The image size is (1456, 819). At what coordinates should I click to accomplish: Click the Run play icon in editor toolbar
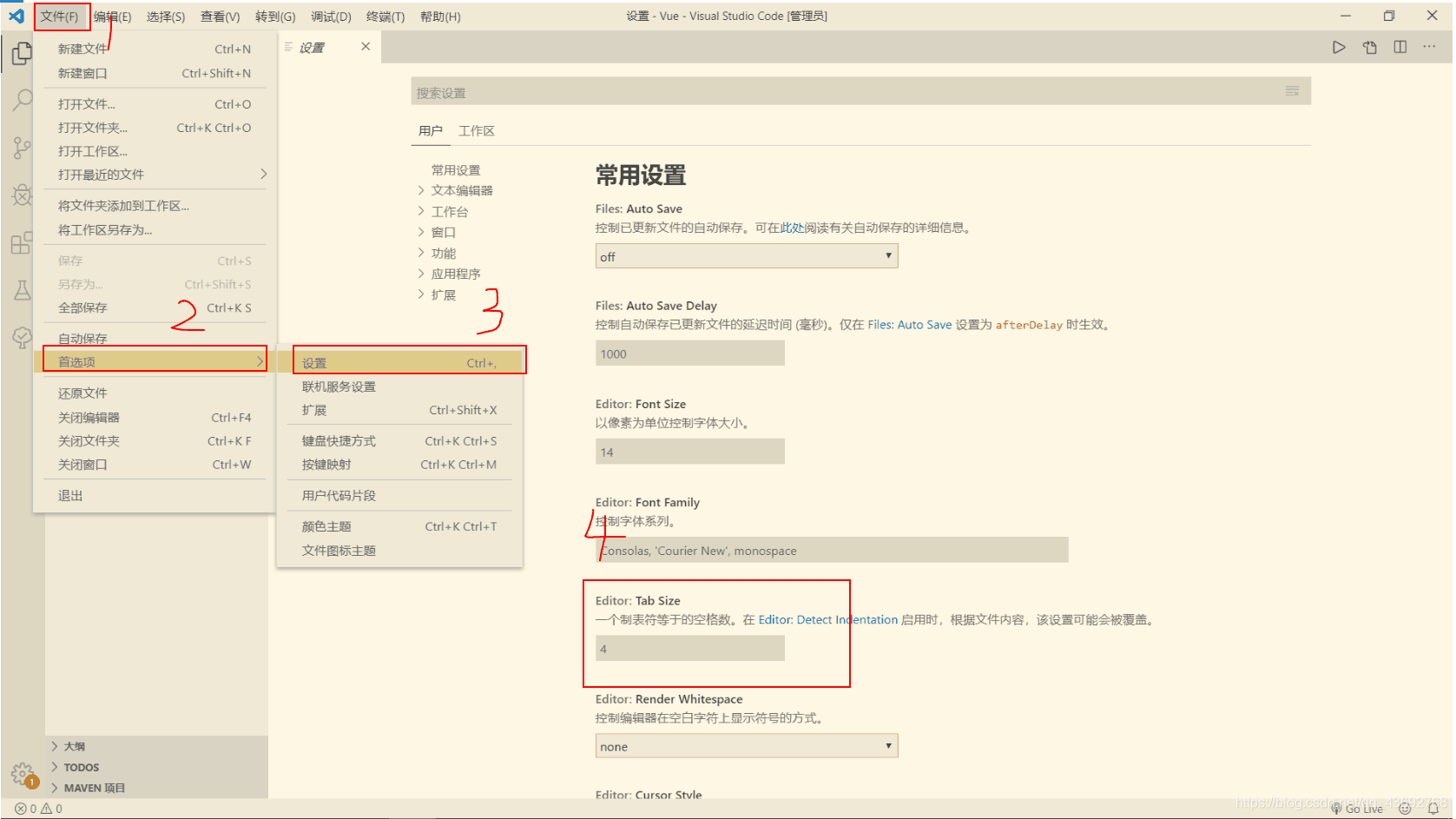1339,47
